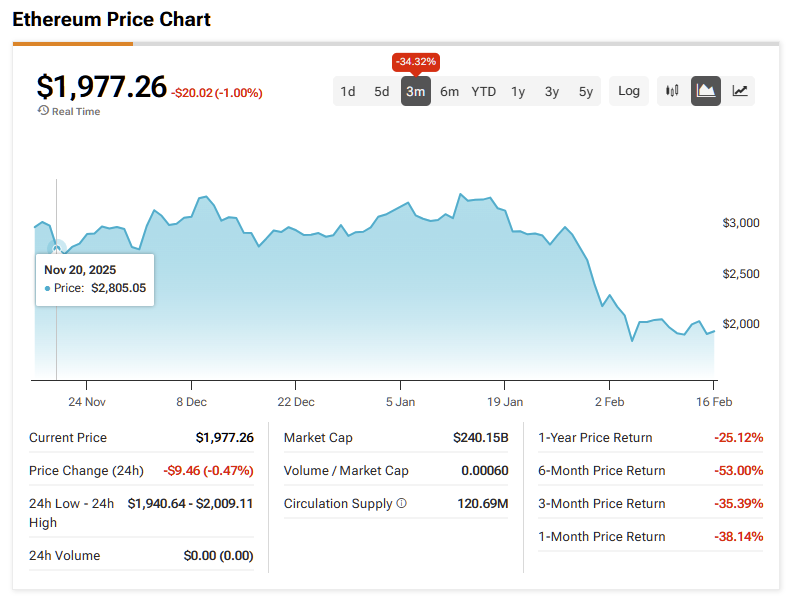
Task: Select the area chart icon
Action: pos(706,91)
